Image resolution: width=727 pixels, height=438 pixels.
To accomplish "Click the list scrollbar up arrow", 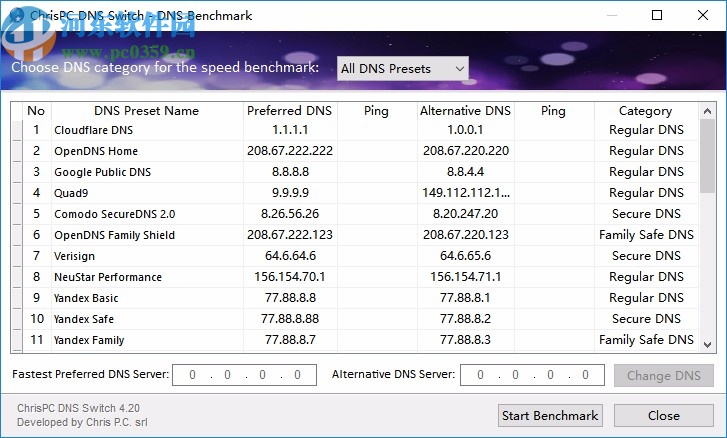I will point(707,111).
